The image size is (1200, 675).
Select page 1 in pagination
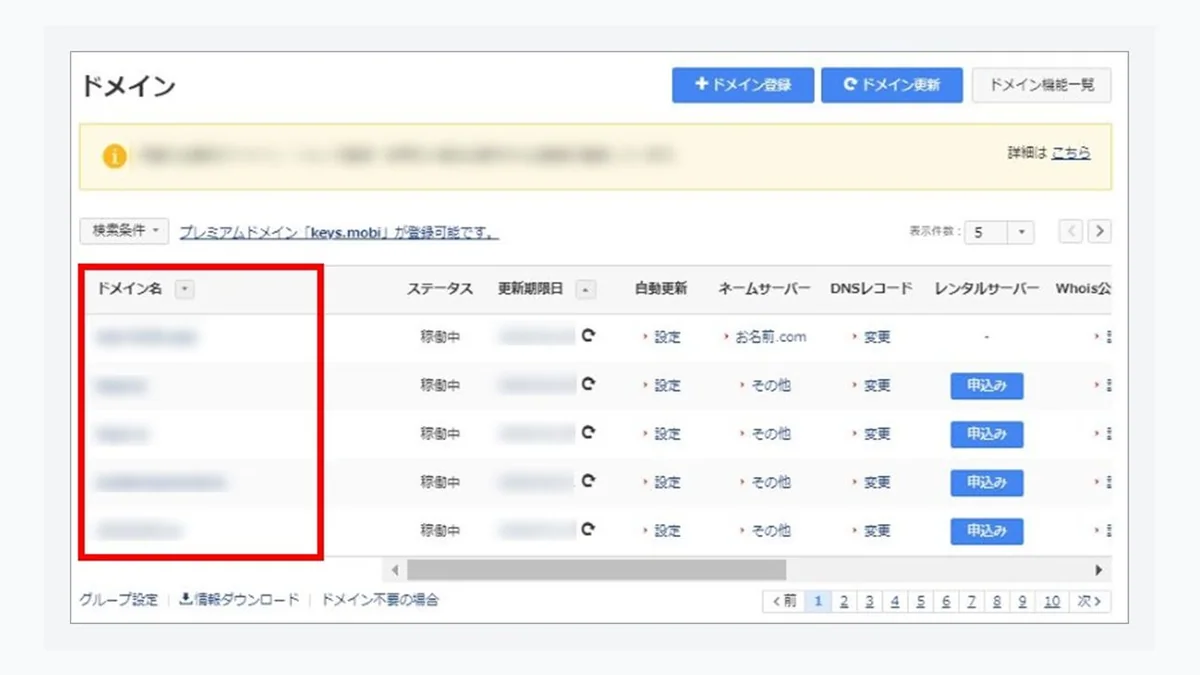point(818,601)
